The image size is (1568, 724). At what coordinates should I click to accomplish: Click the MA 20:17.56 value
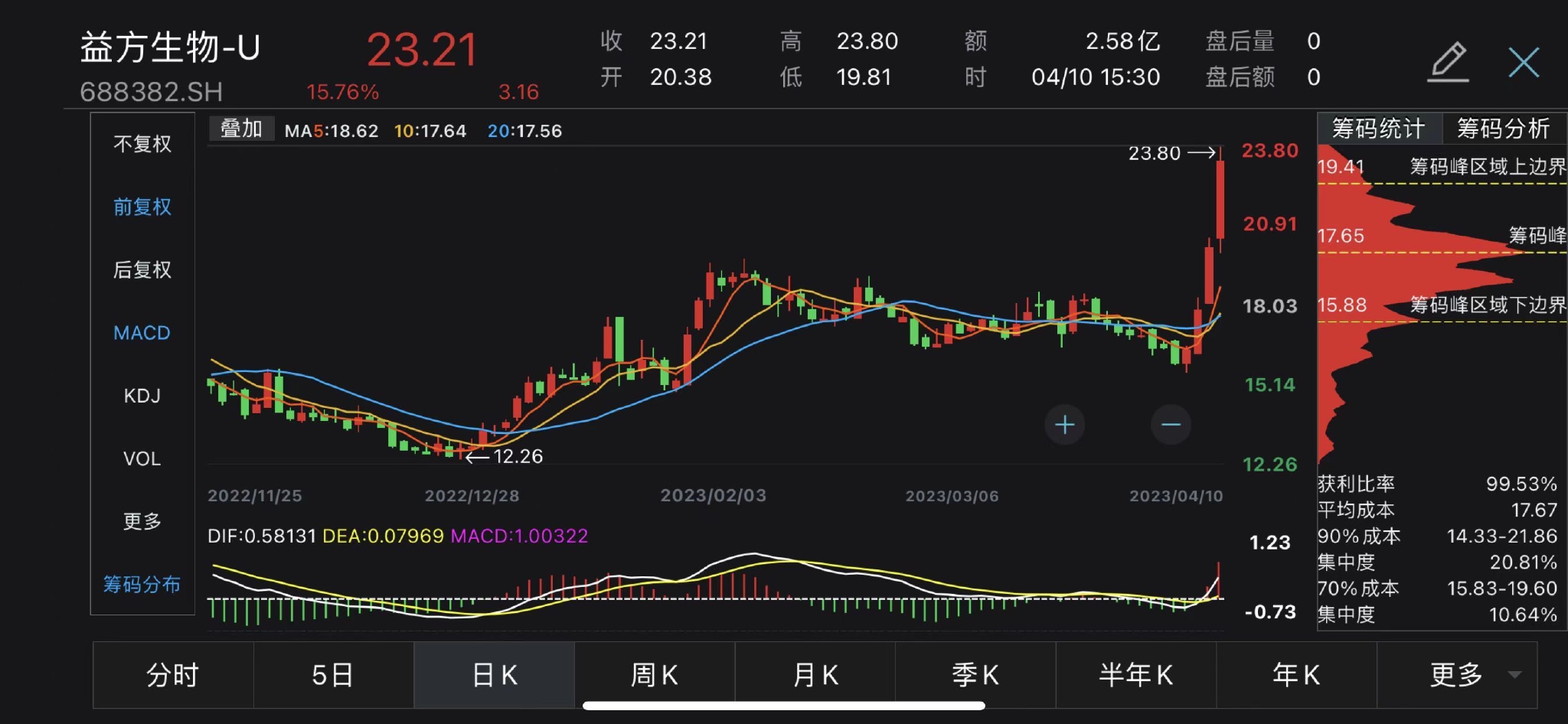(525, 131)
